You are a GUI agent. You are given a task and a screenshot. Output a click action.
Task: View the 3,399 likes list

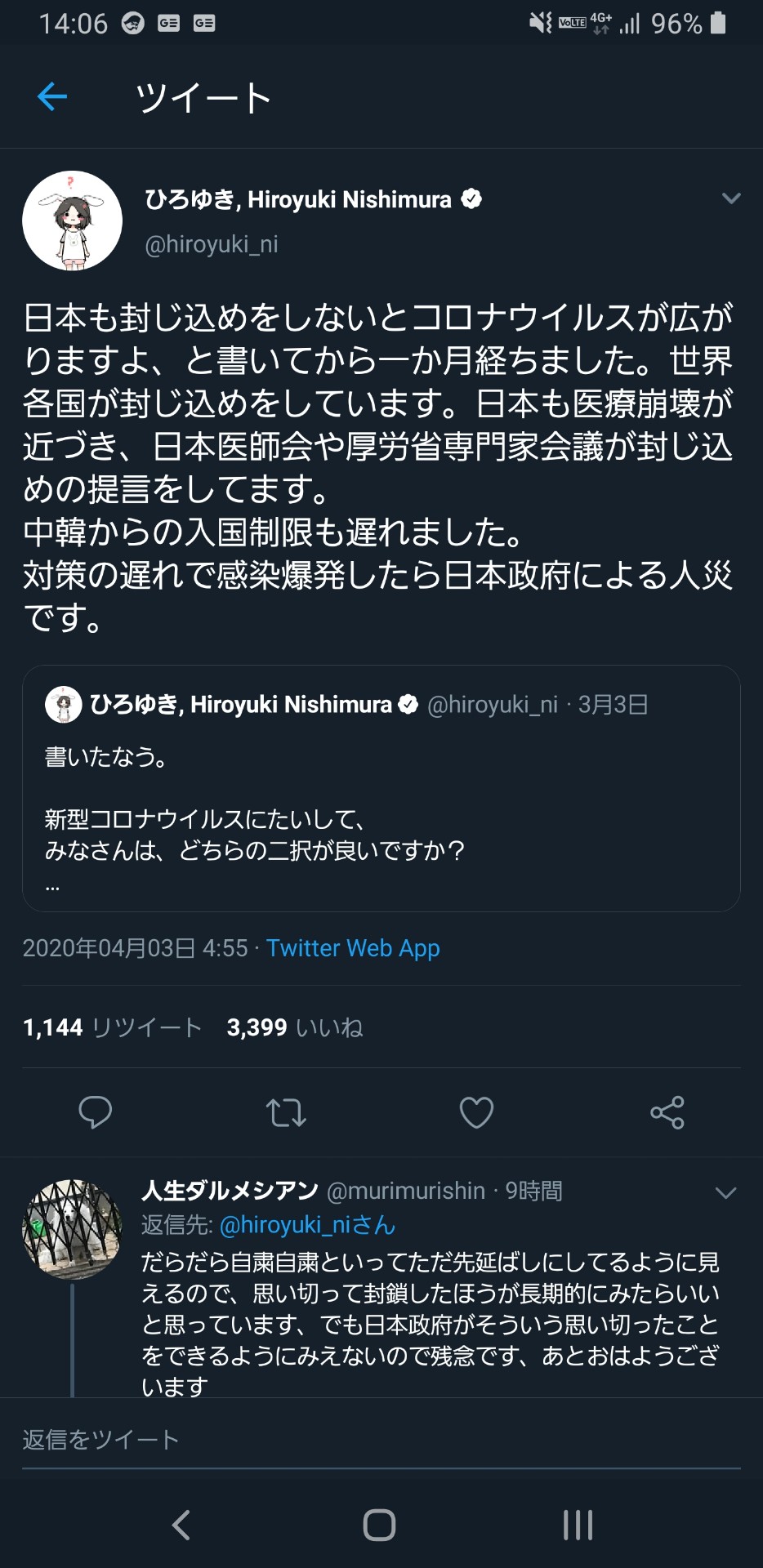294,1027
